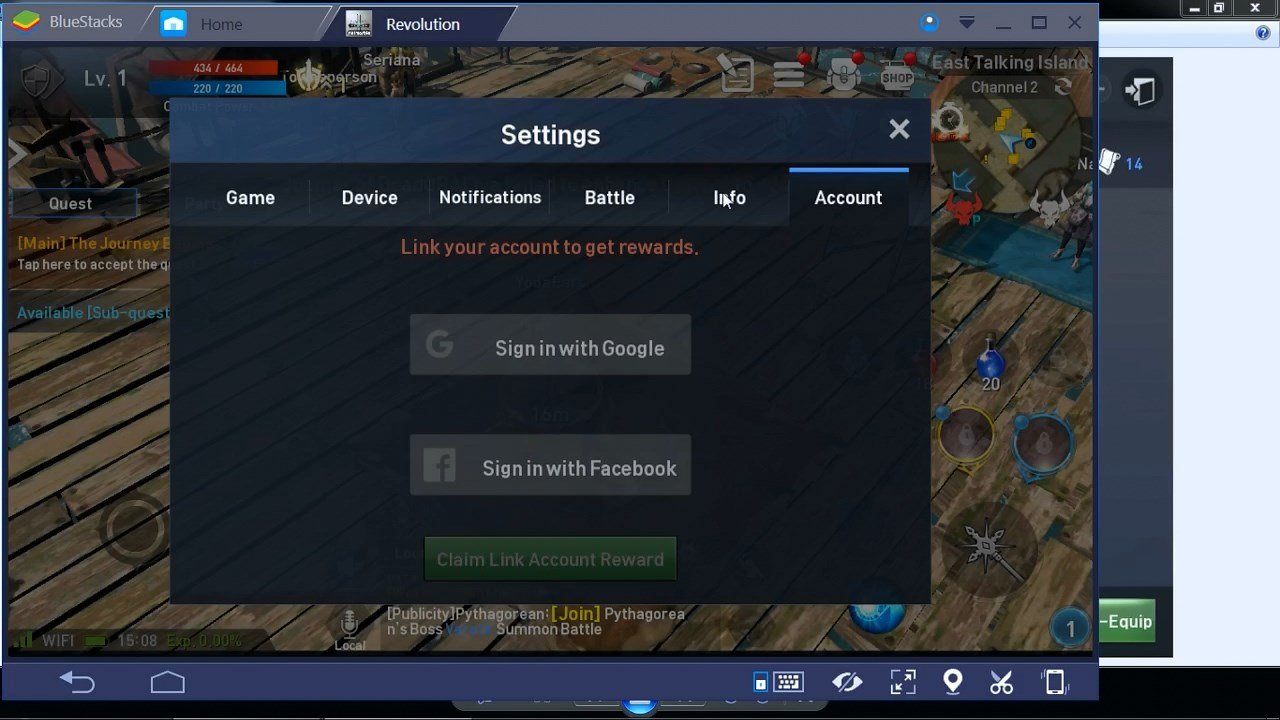Click Sign in with Google button
1280x720 pixels.
[550, 345]
